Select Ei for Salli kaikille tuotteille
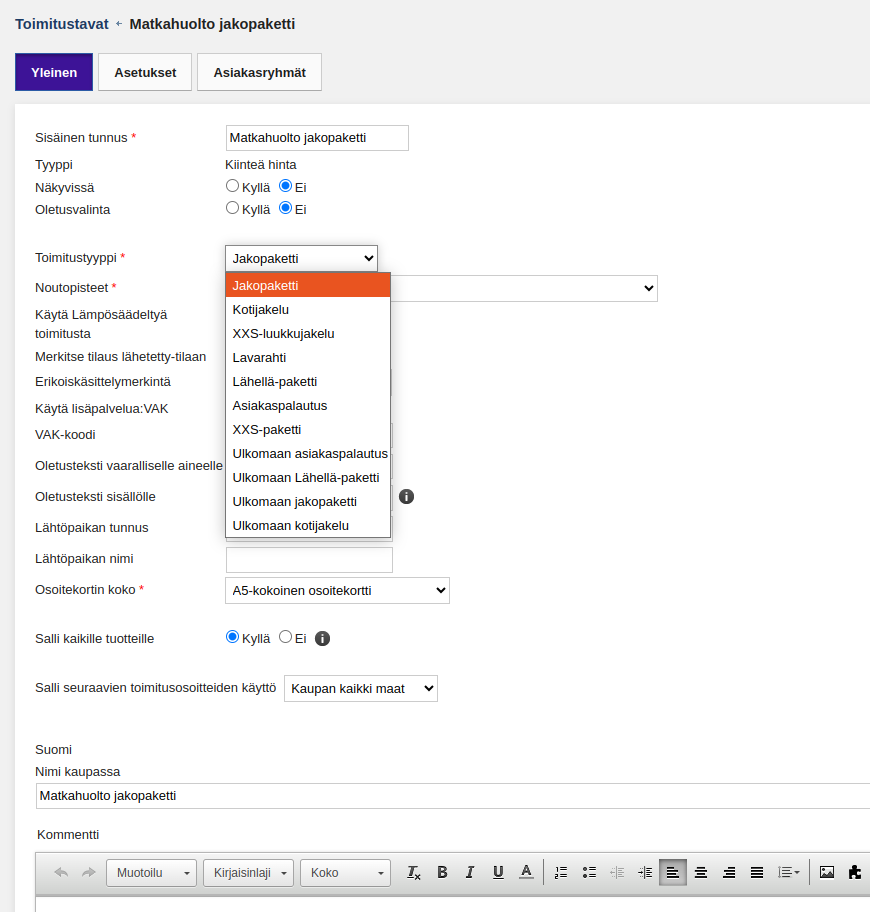This screenshot has height=912, width=870. pyautogui.click(x=285, y=637)
